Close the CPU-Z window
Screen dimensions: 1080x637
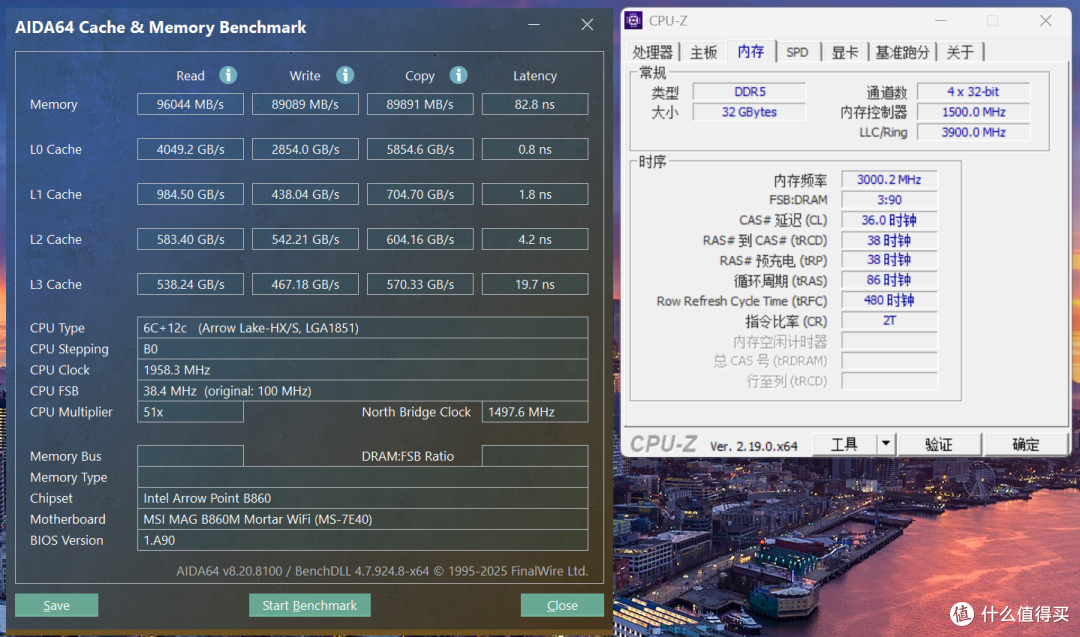pyautogui.click(x=1046, y=21)
